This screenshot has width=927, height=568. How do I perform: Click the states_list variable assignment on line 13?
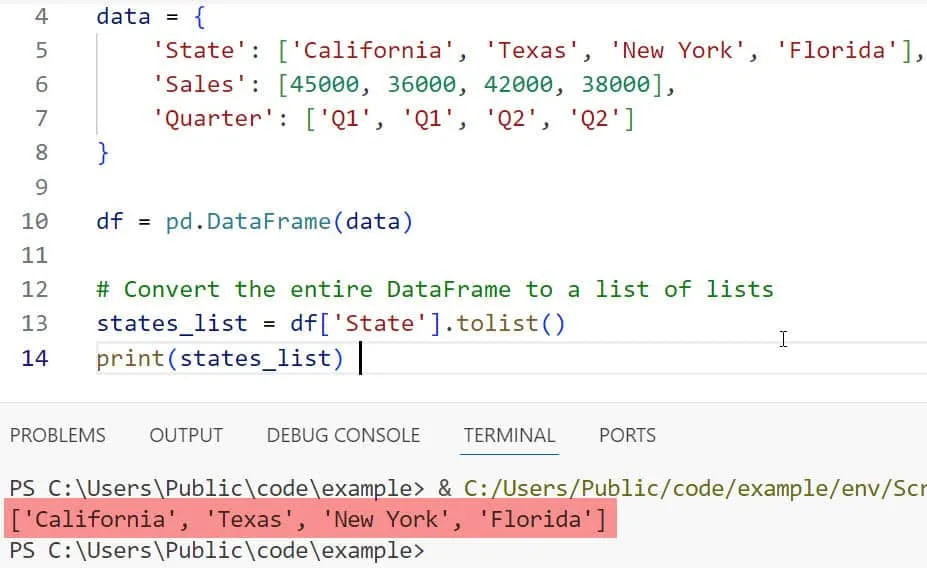tap(171, 323)
